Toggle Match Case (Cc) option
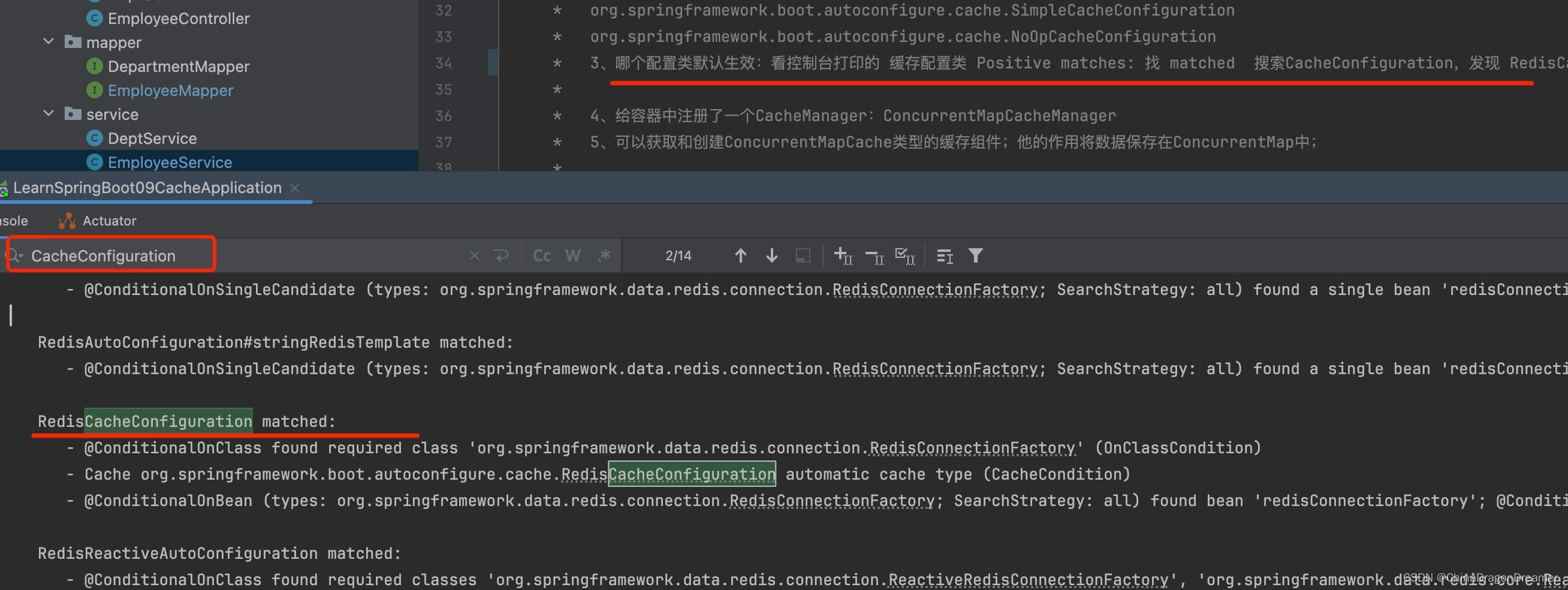This screenshot has height=590, width=1568. coord(542,256)
